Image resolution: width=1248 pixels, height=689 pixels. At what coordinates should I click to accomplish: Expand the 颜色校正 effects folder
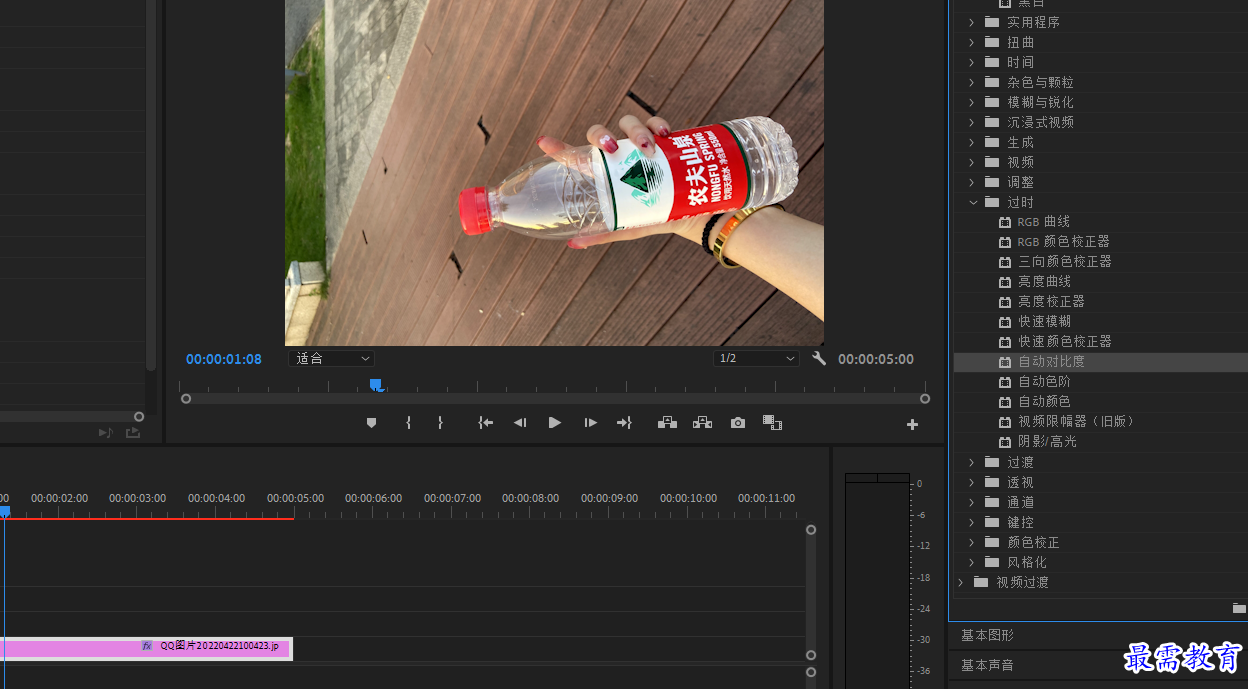tap(971, 542)
